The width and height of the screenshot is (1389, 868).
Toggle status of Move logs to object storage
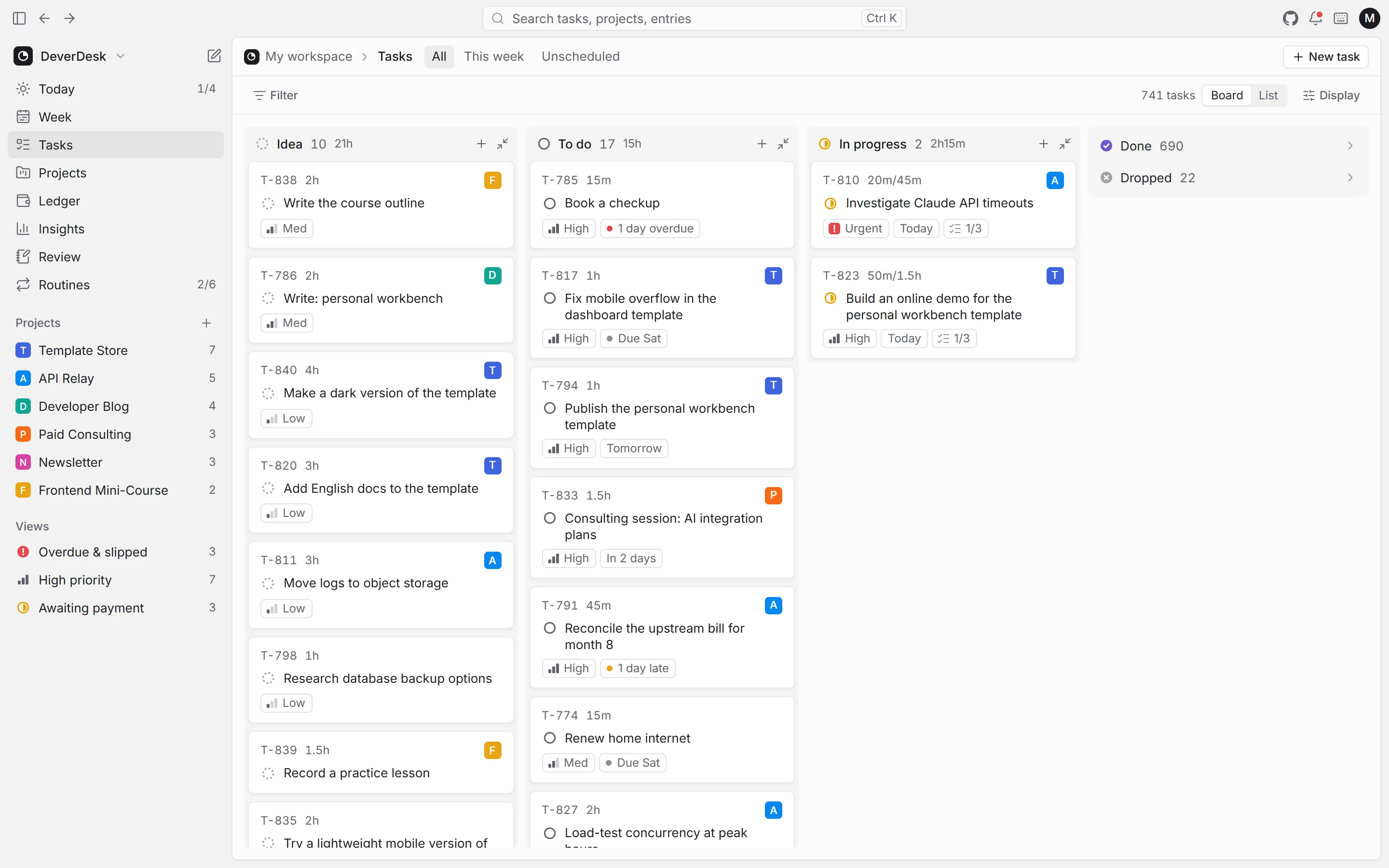point(268,583)
